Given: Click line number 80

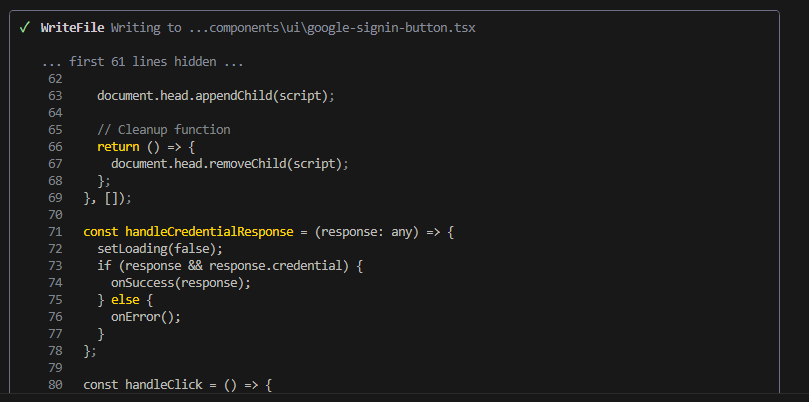Looking at the screenshot, I should [55, 385].
